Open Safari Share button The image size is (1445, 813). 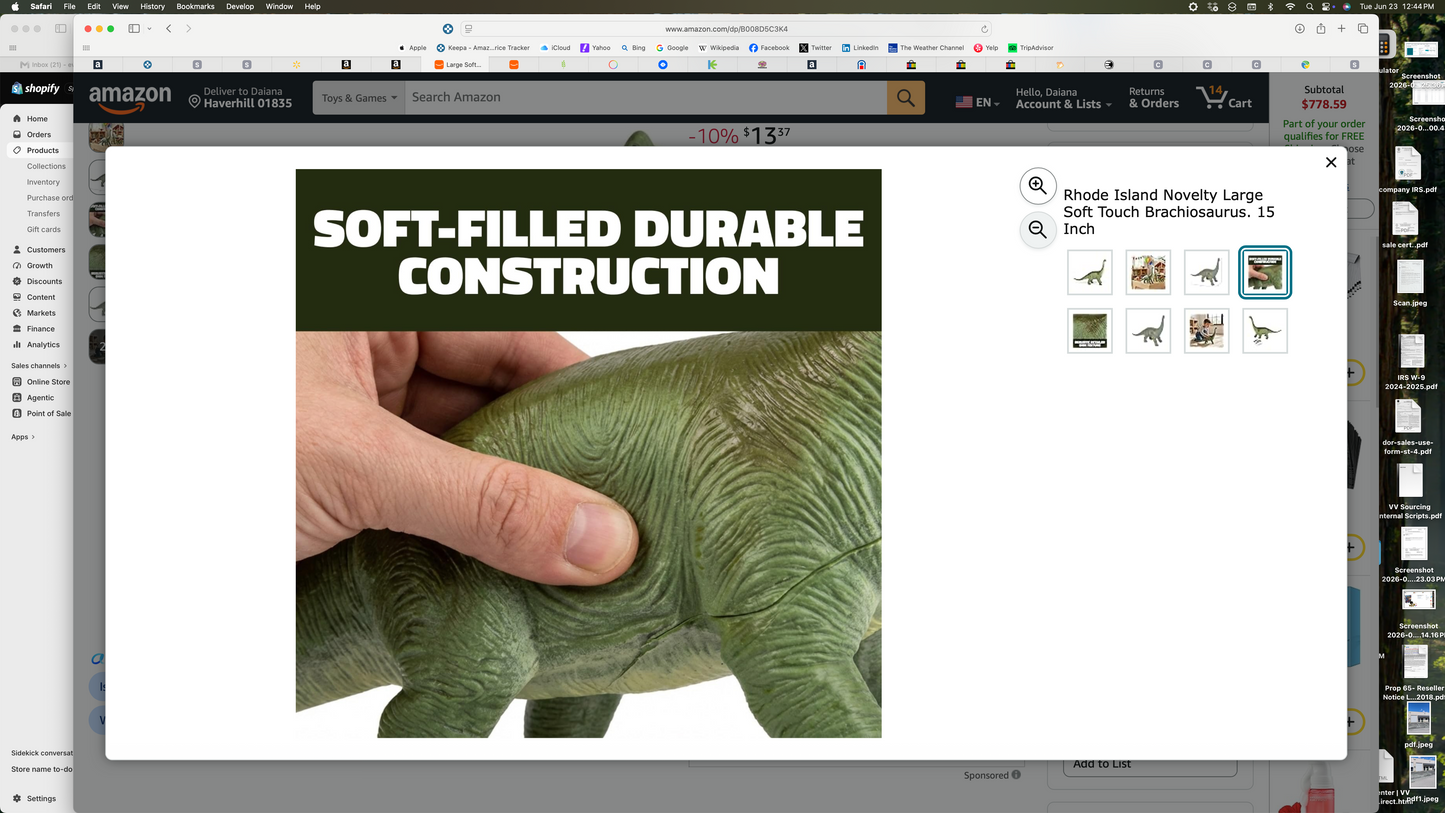click(x=1321, y=29)
